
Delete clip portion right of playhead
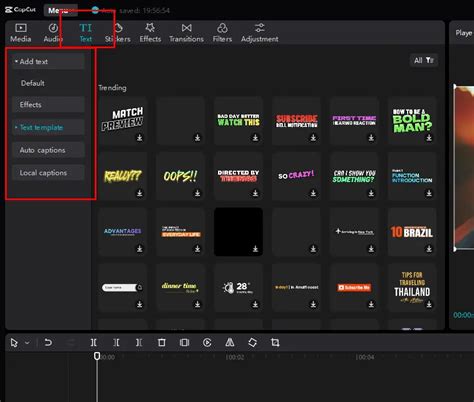(x=139, y=342)
